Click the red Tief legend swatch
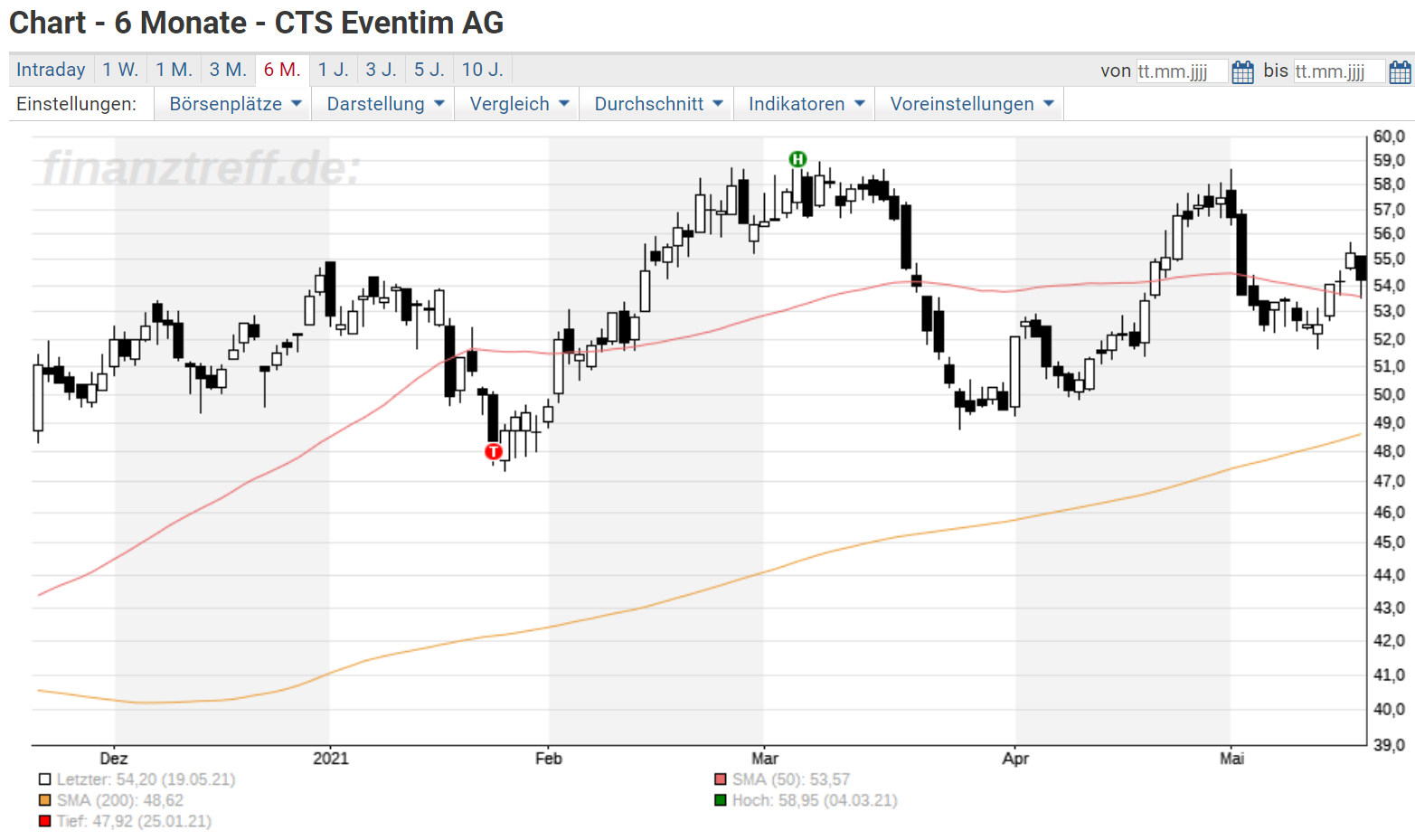1415x840 pixels. coord(44,821)
